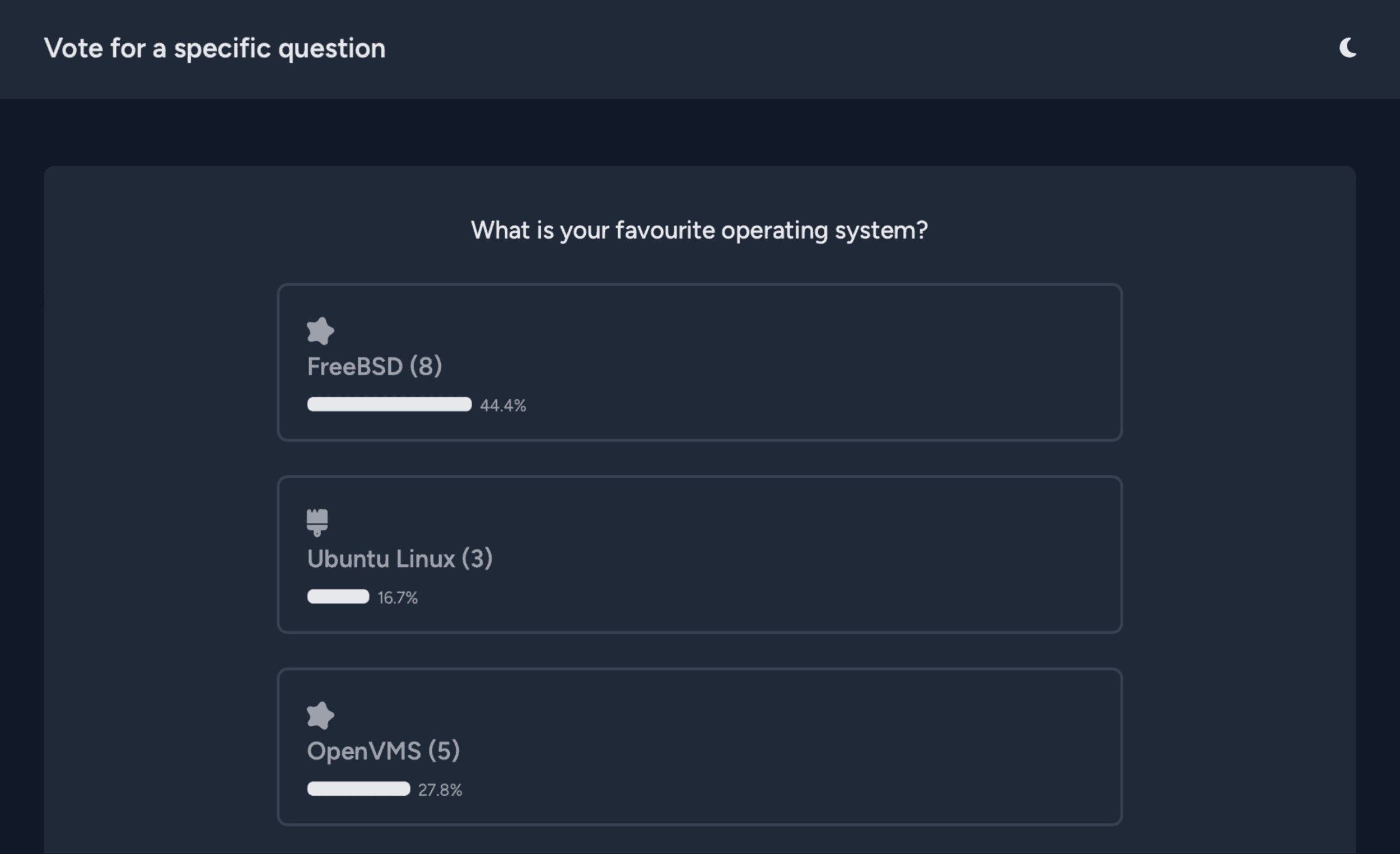Click the Ubuntu Linux progress bar
This screenshot has height=854, width=1400.
pyautogui.click(x=338, y=596)
